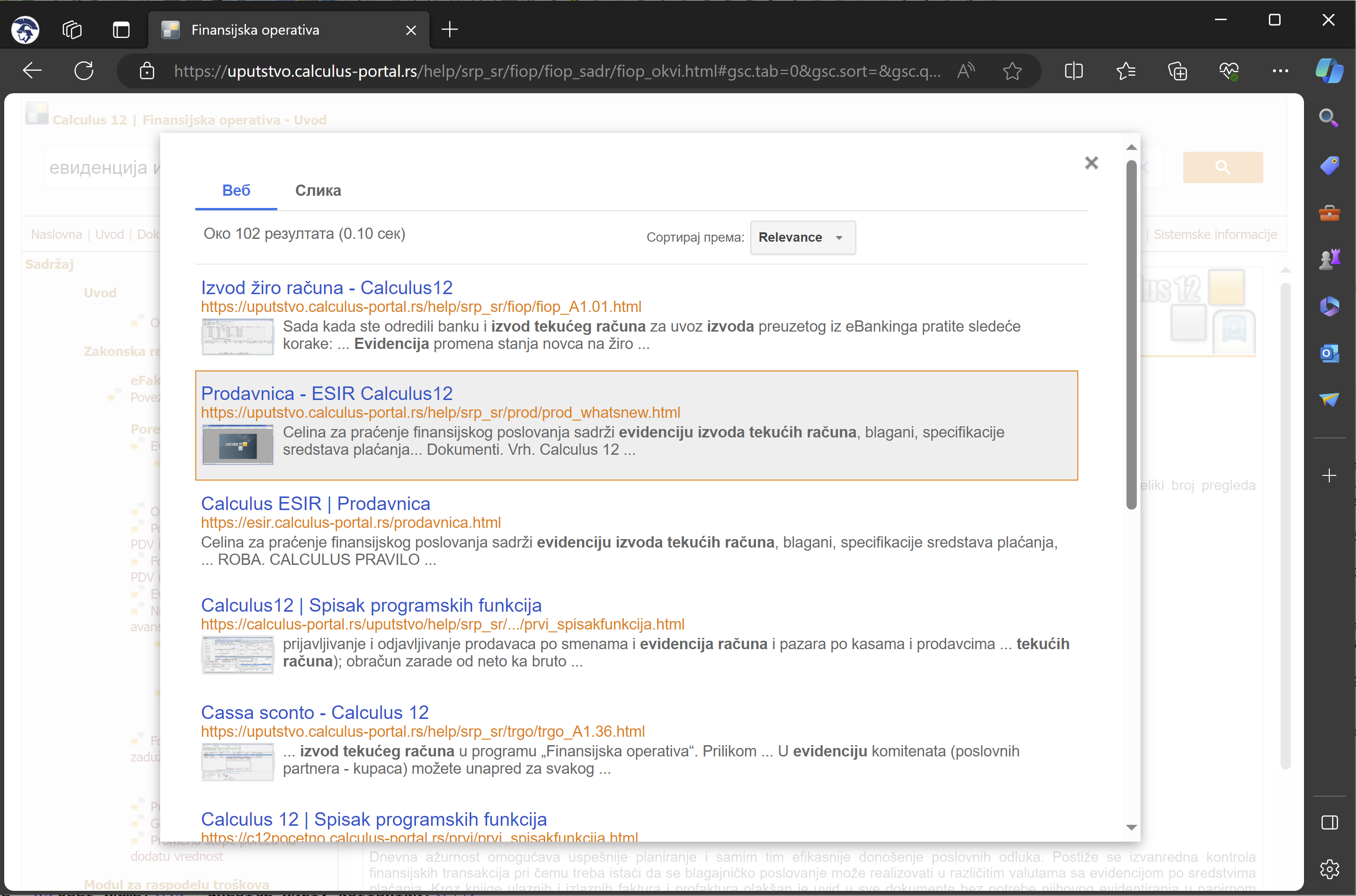Open the tab actions menu button
Viewport: 1356px width, 896px height.
[121, 30]
